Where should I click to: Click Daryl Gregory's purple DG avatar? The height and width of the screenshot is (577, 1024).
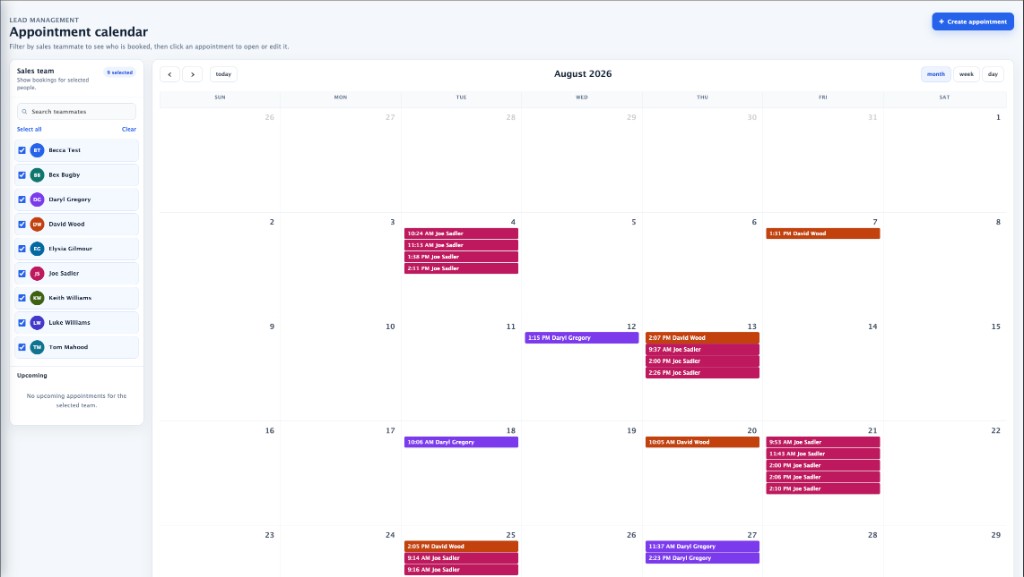pos(37,200)
